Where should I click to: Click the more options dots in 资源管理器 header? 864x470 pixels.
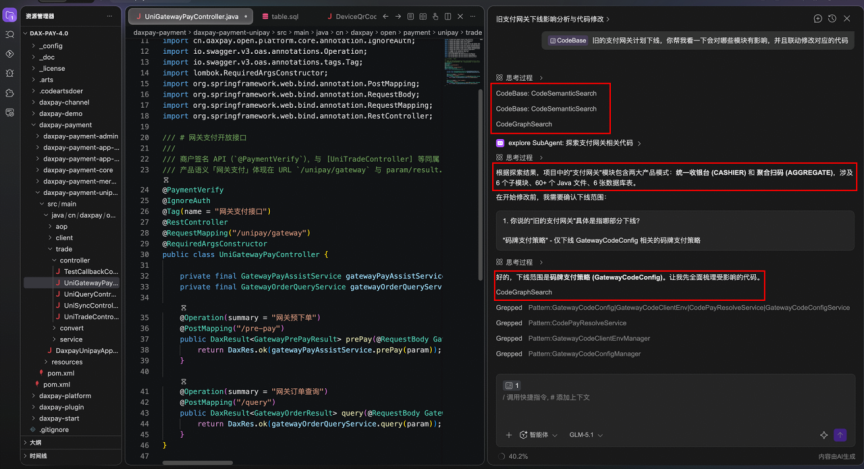pos(110,16)
